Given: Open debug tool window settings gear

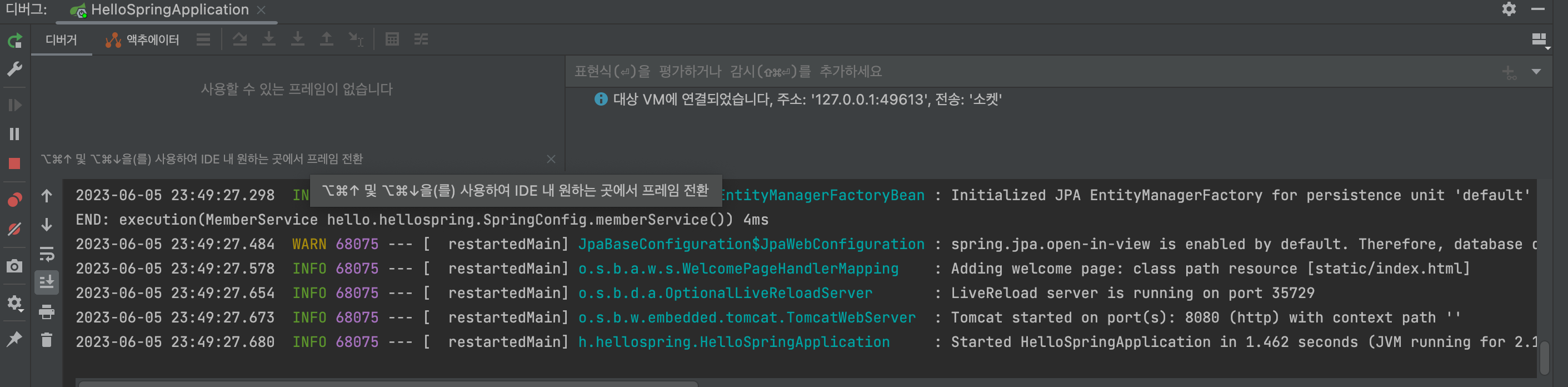Looking at the screenshot, I should point(1509,9).
